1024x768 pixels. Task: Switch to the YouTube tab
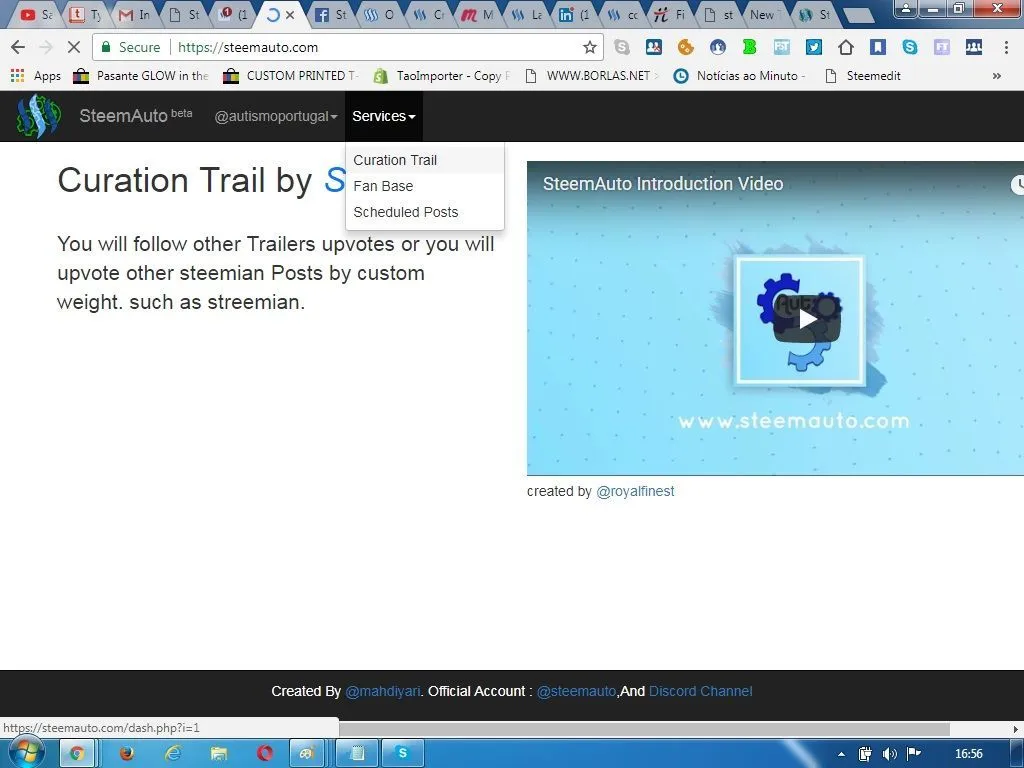[x=35, y=14]
